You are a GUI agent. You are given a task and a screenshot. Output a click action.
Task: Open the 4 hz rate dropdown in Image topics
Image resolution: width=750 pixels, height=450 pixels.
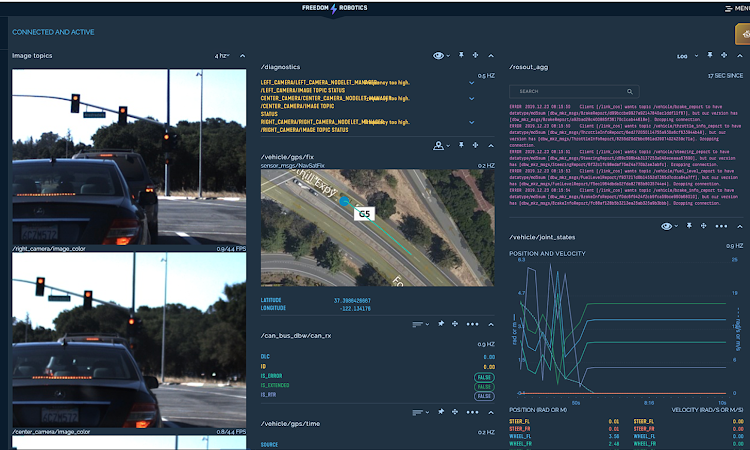point(222,56)
